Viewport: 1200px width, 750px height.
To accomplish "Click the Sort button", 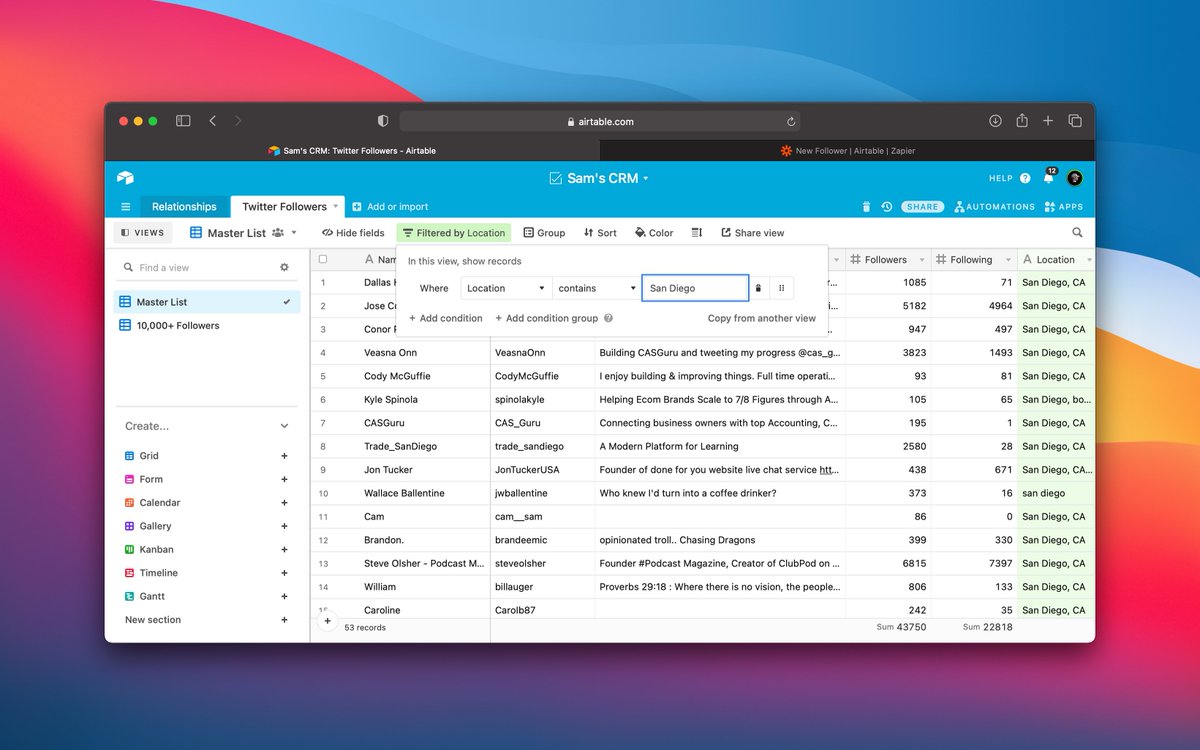I will point(600,233).
